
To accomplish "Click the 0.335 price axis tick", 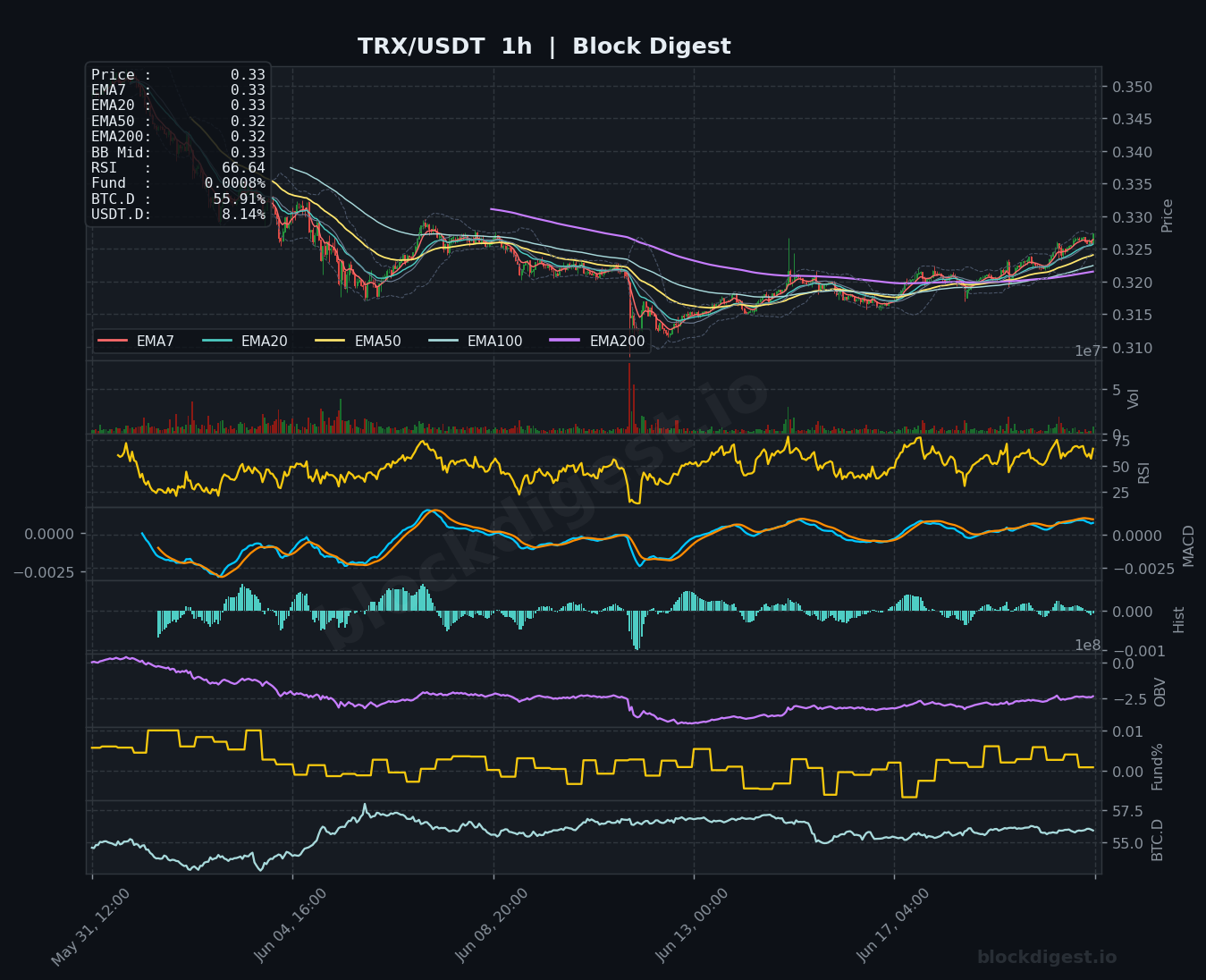I will [1132, 185].
